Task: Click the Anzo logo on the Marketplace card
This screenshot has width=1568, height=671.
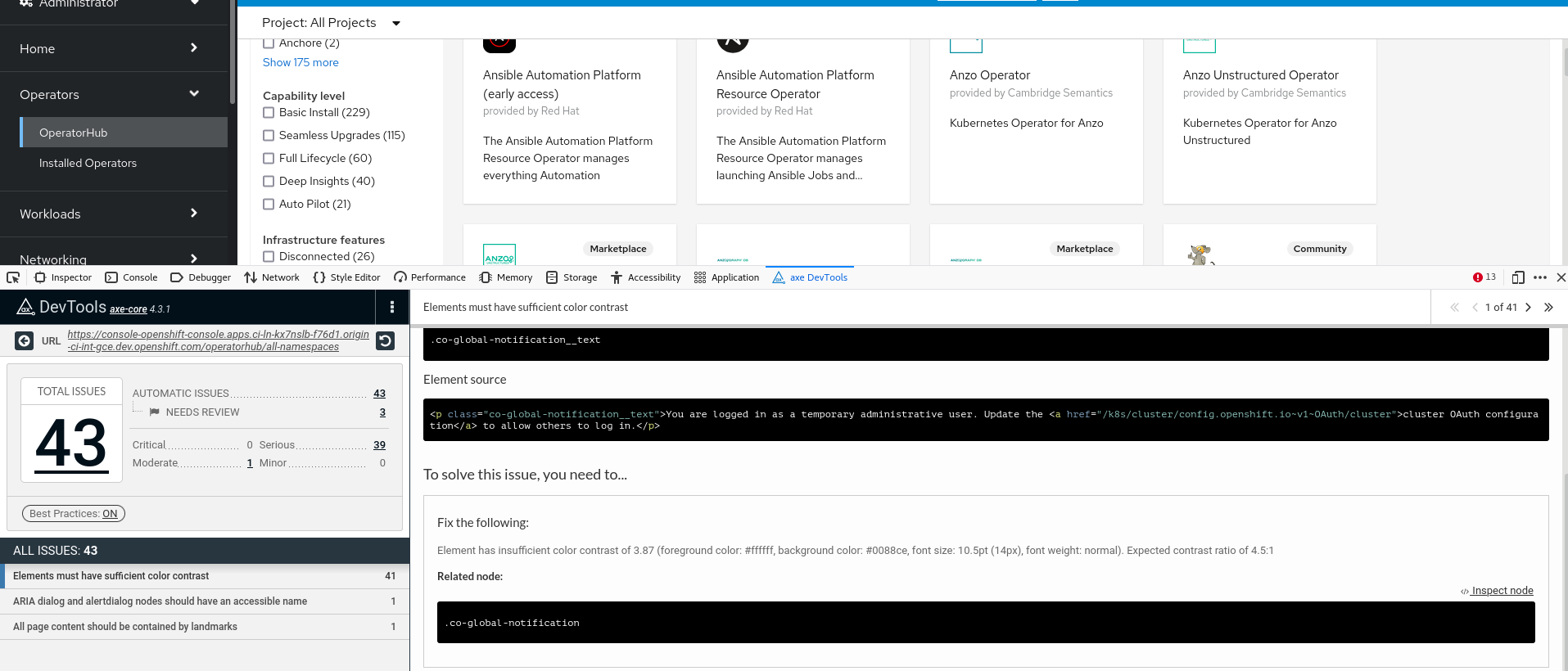Action: point(499,254)
